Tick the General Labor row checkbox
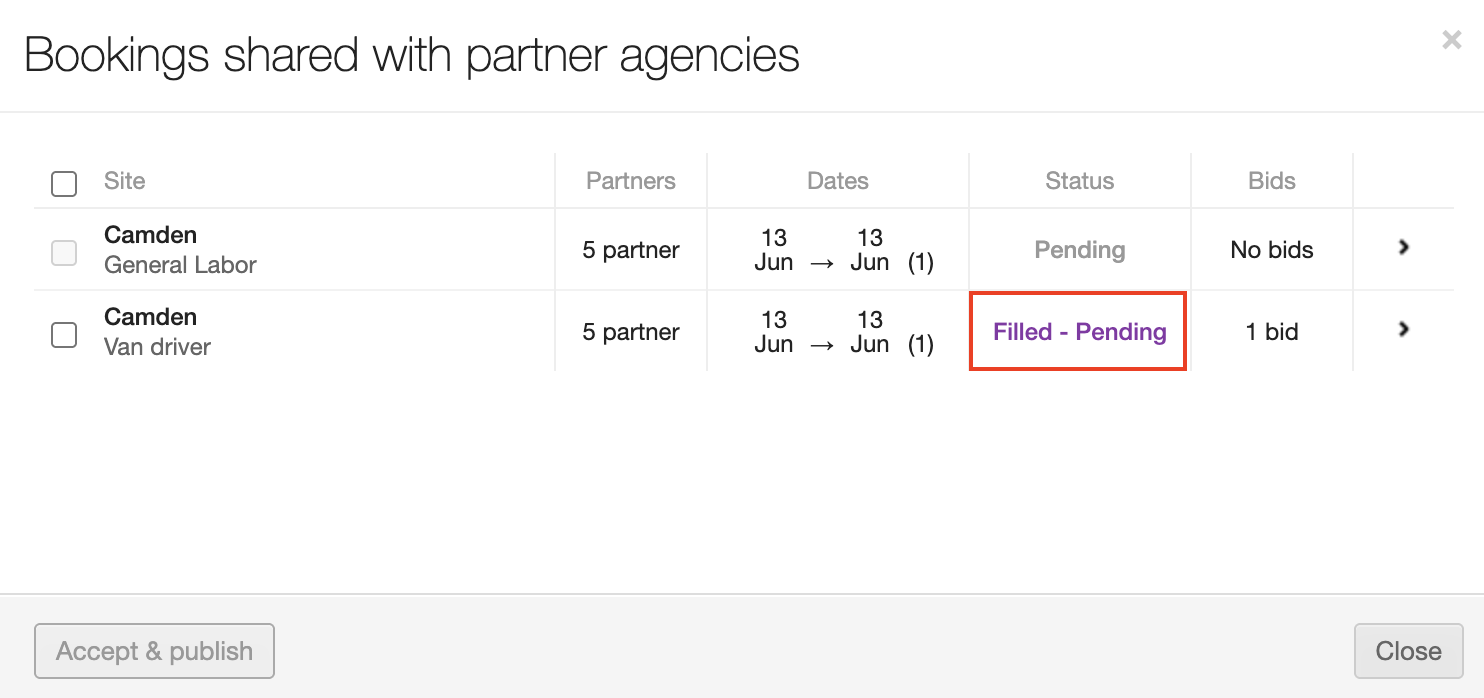The image size is (1484, 698). point(64,253)
